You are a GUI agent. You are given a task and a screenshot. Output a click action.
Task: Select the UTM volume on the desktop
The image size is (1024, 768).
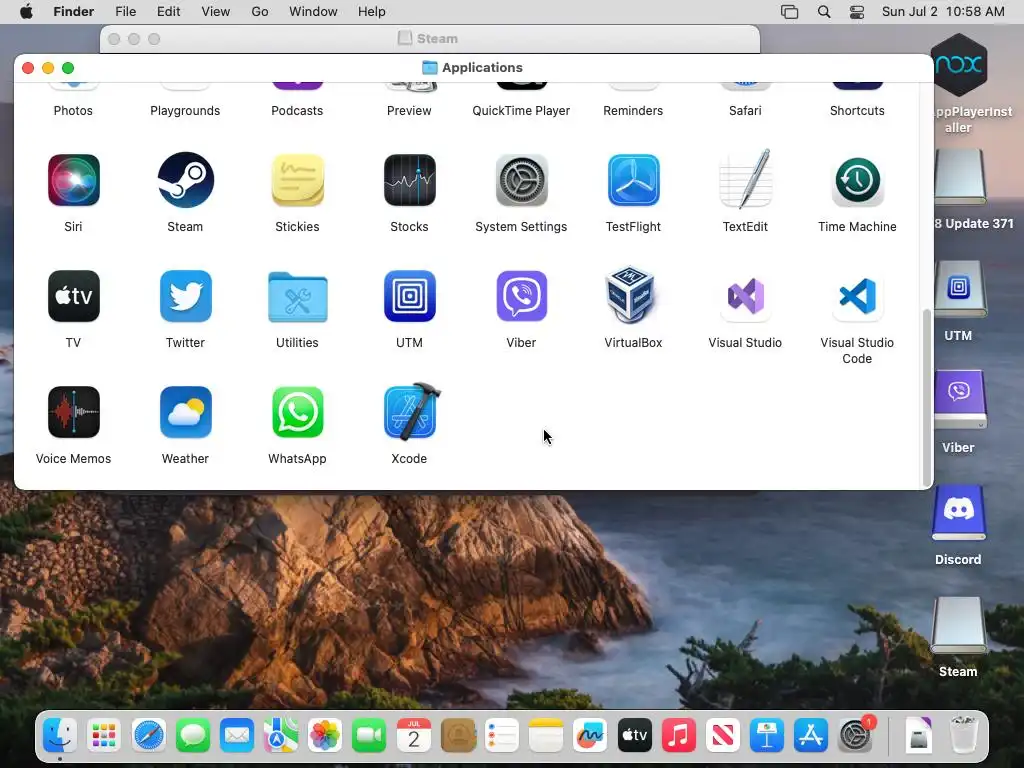coord(958,289)
